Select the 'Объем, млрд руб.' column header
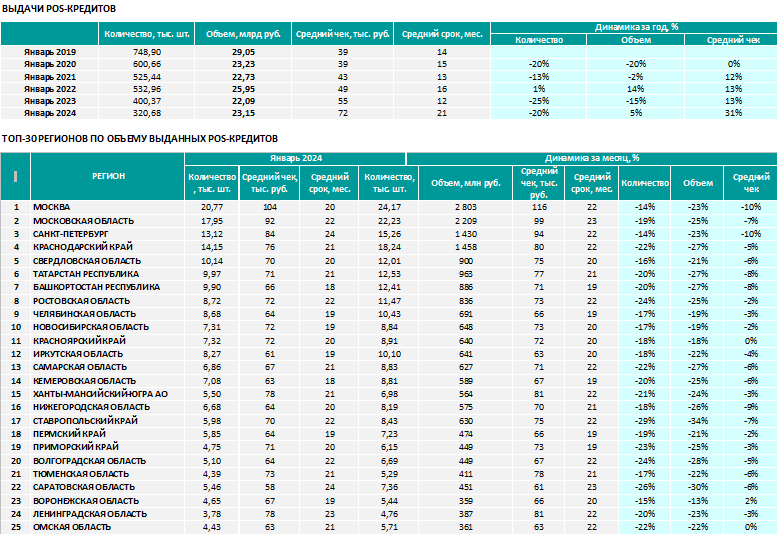Viewport: 777px width, 534px height. [243, 34]
